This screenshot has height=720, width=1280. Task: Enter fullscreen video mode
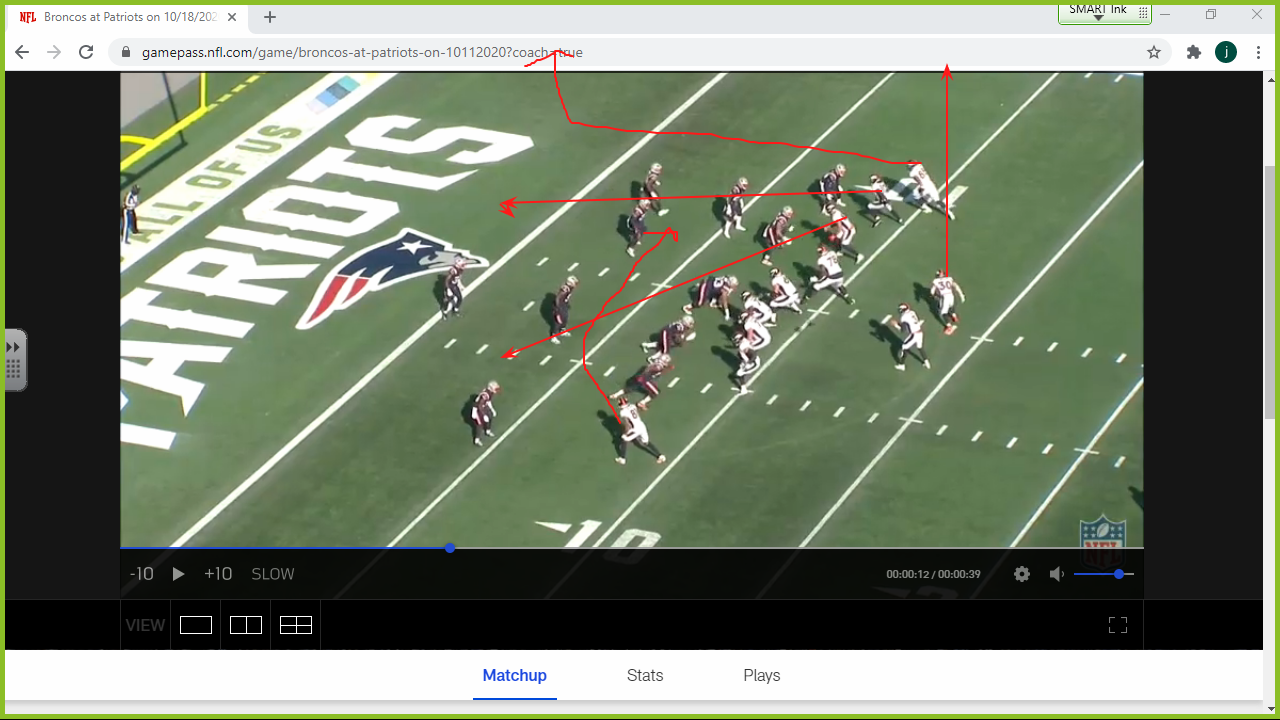(x=1118, y=625)
